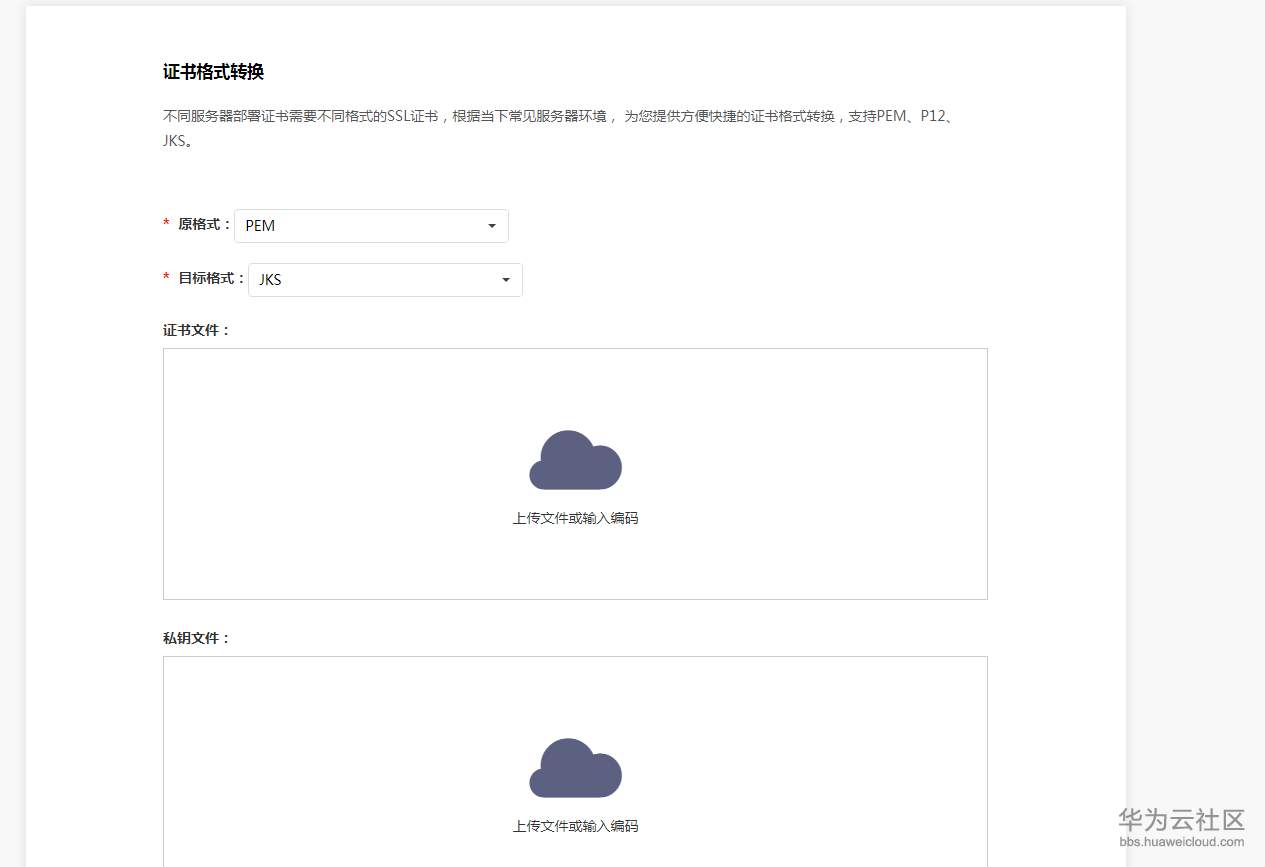
Task: Click the 证书文件 section label
Action: tap(197, 330)
